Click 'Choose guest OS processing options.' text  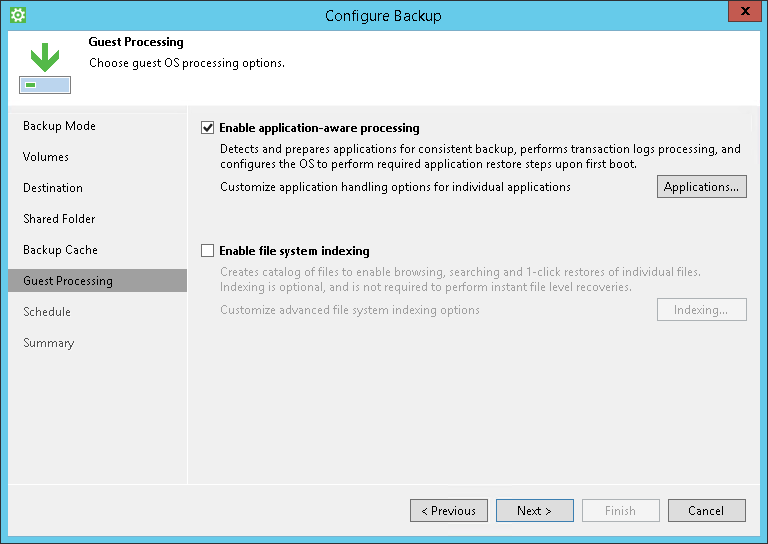(187, 63)
